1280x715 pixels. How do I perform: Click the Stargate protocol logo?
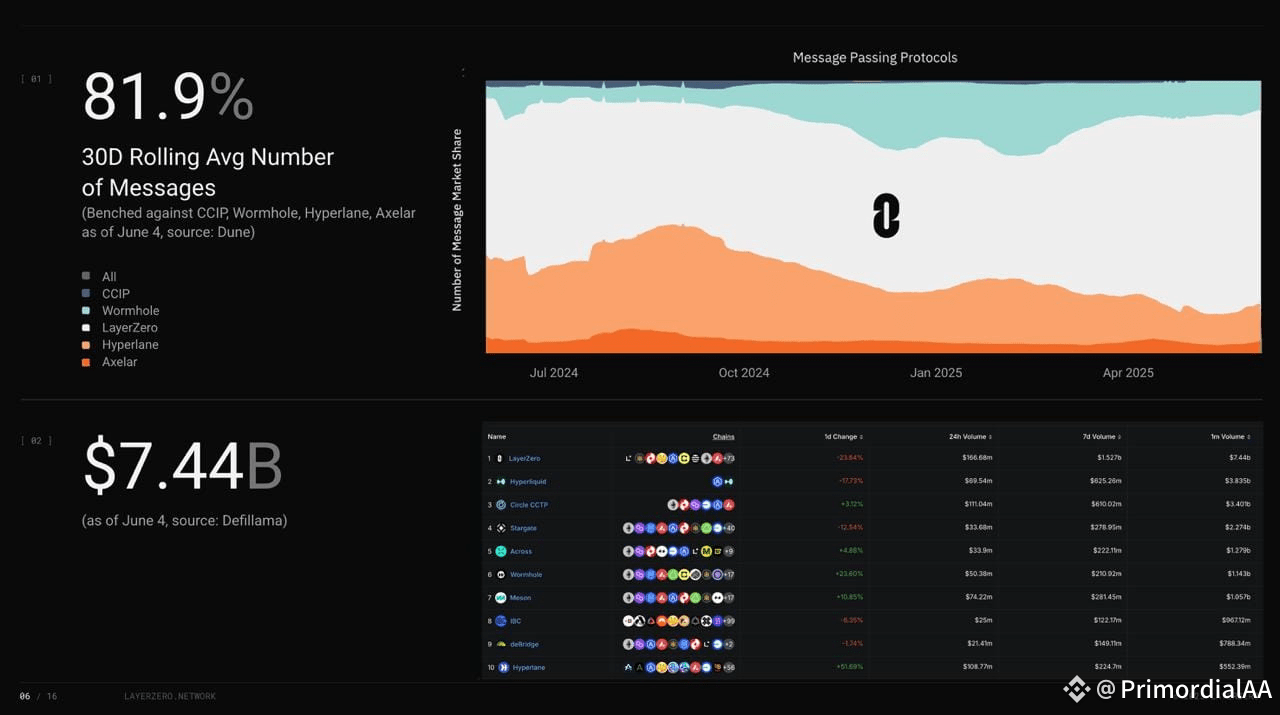pos(500,528)
